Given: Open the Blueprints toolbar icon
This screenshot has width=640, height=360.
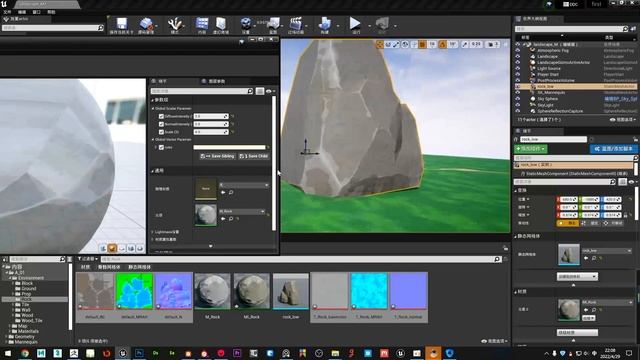Looking at the screenshot, I should point(273,24).
